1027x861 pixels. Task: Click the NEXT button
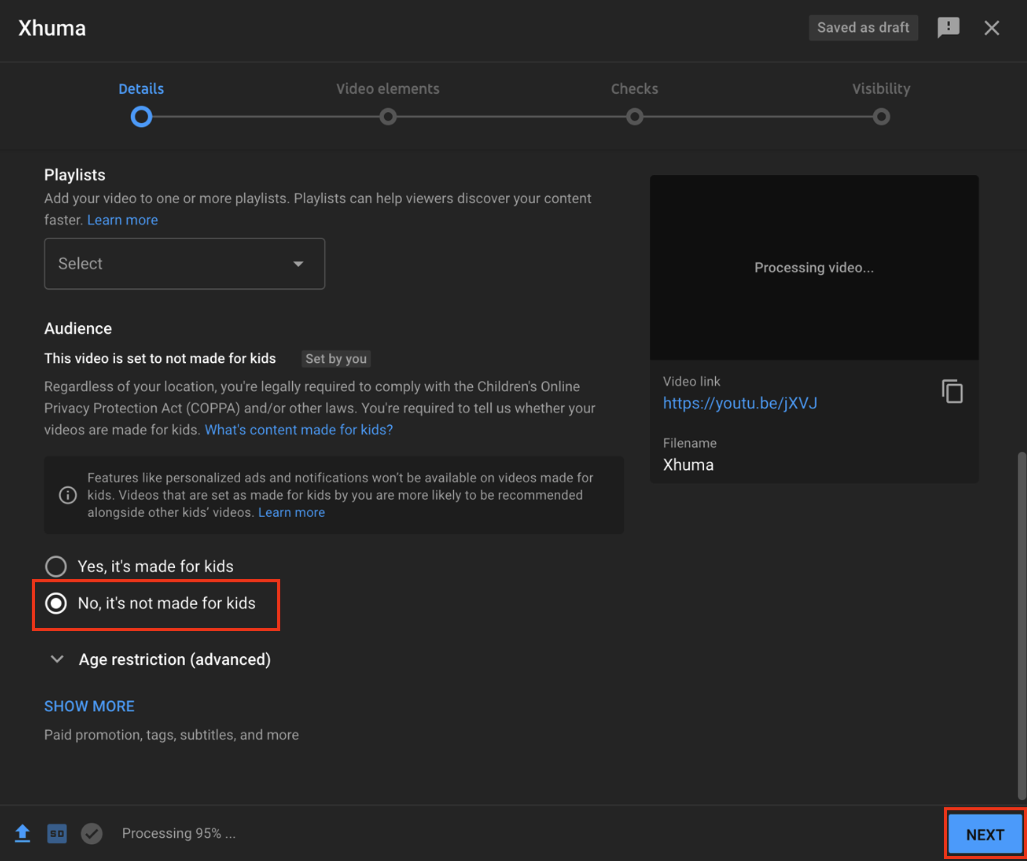pos(984,834)
